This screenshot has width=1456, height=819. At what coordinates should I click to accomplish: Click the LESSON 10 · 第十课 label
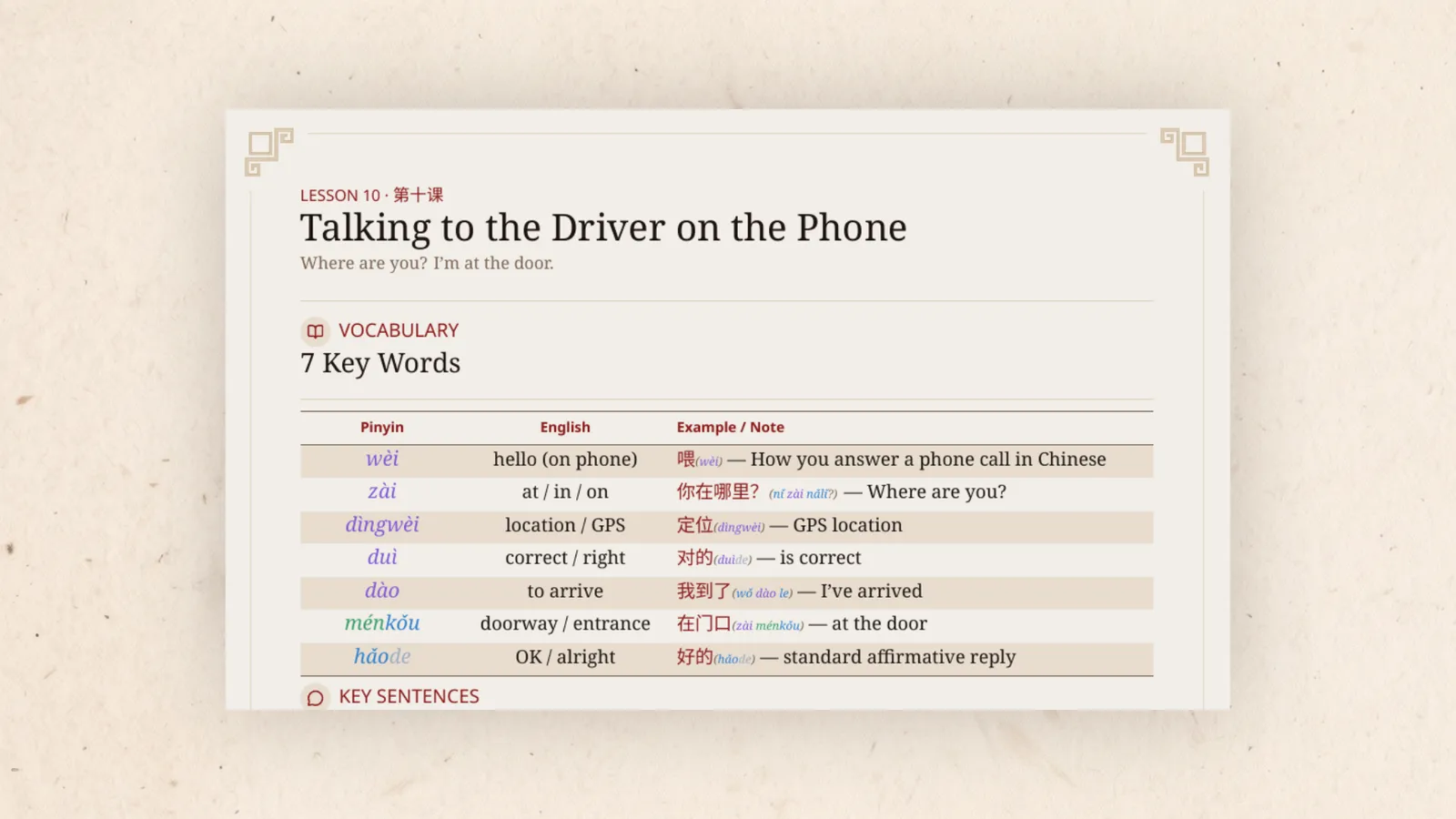[x=371, y=195]
